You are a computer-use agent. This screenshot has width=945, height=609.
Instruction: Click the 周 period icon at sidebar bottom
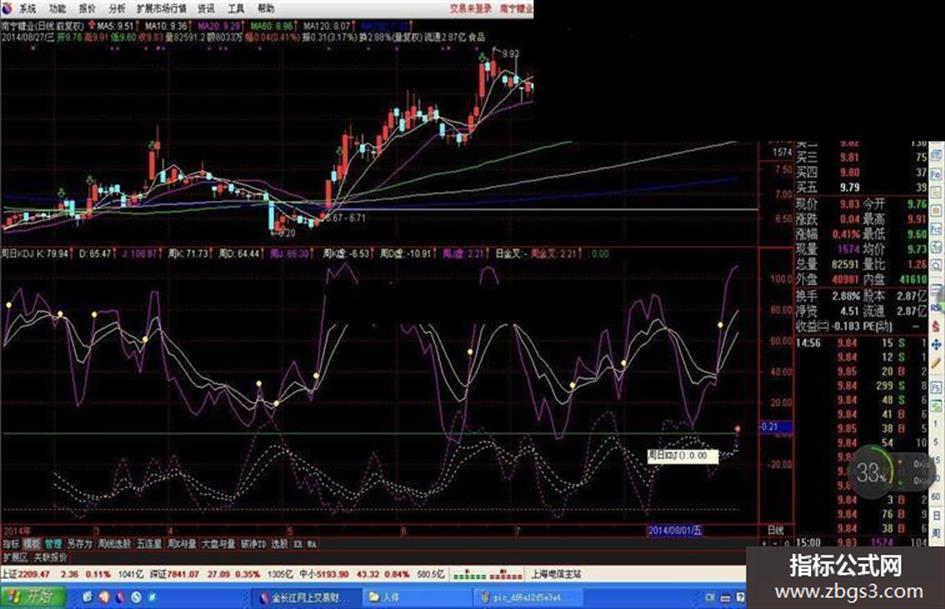pyautogui.click(x=936, y=534)
